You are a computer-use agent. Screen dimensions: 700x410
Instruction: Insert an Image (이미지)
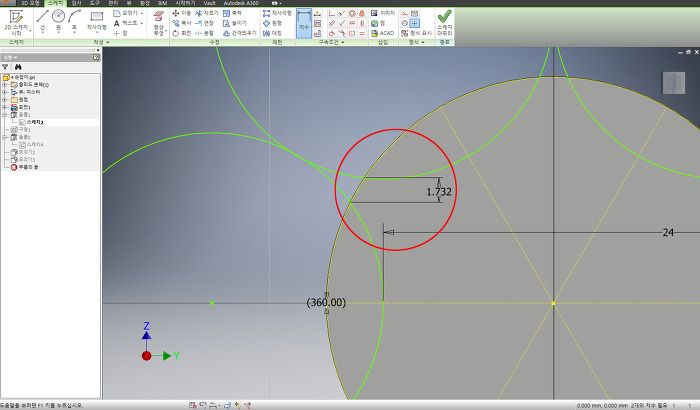[x=383, y=13]
